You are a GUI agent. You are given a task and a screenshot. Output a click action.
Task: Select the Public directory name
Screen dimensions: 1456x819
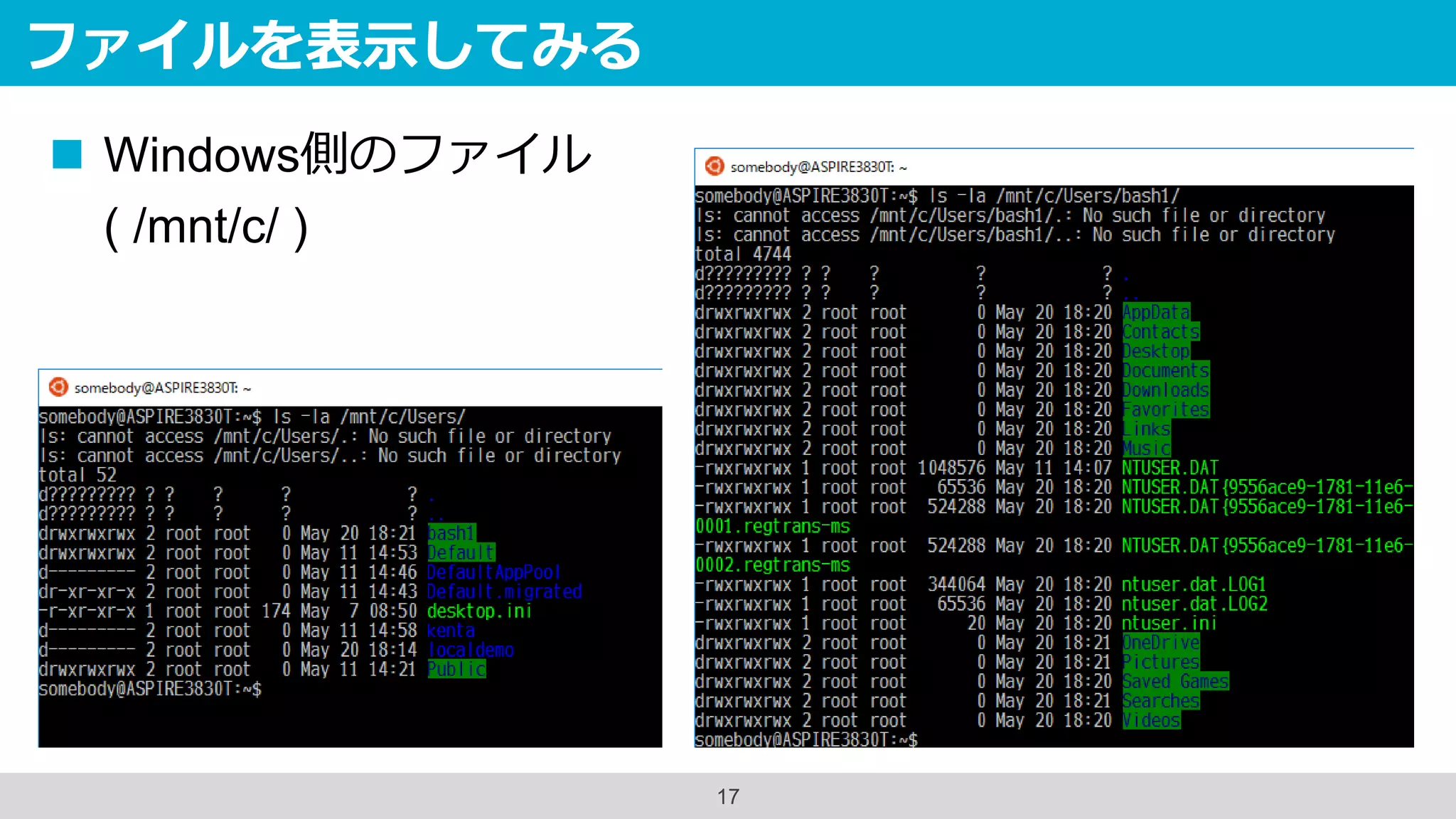(x=456, y=669)
